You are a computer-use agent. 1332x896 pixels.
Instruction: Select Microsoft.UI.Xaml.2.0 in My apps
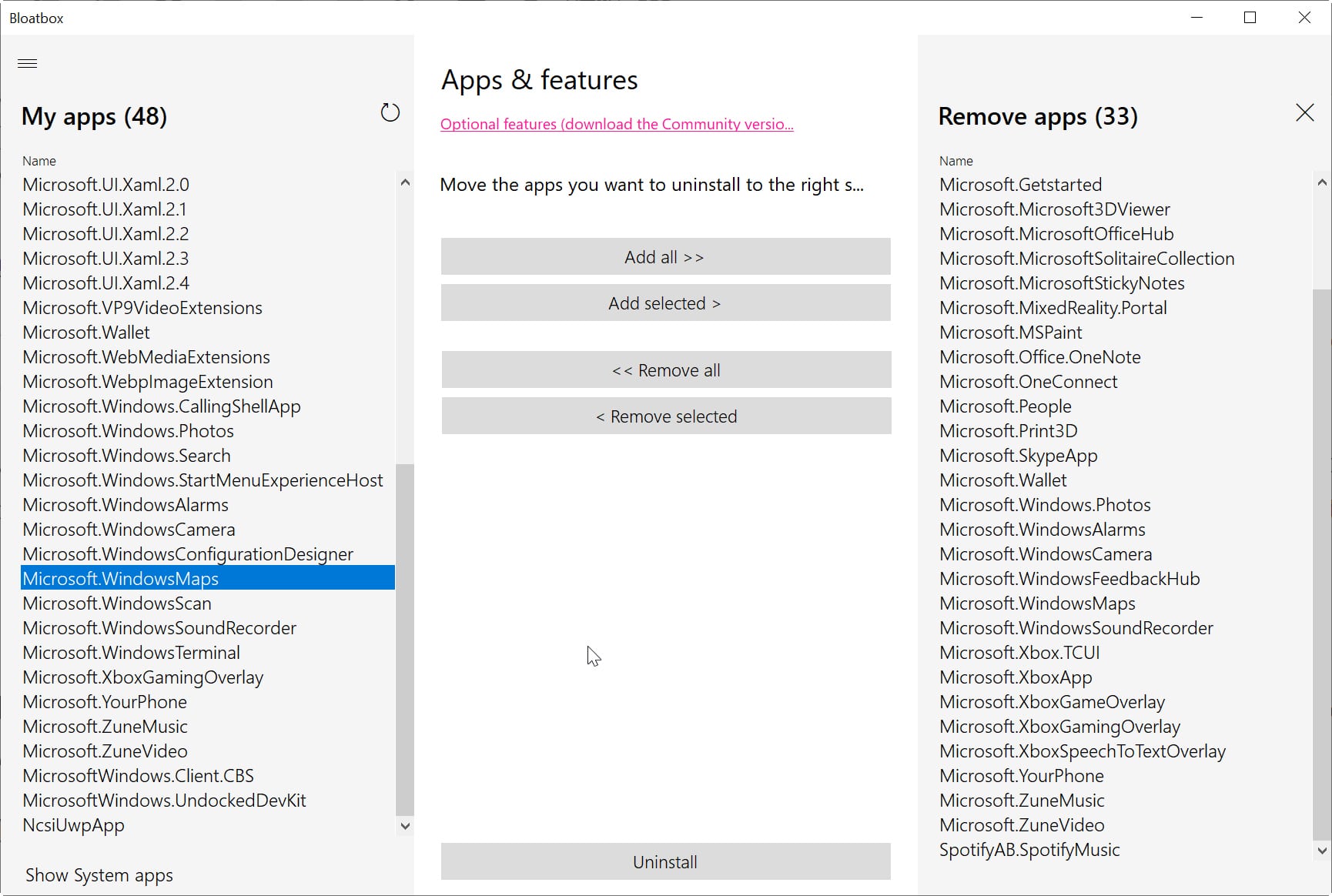(208, 185)
